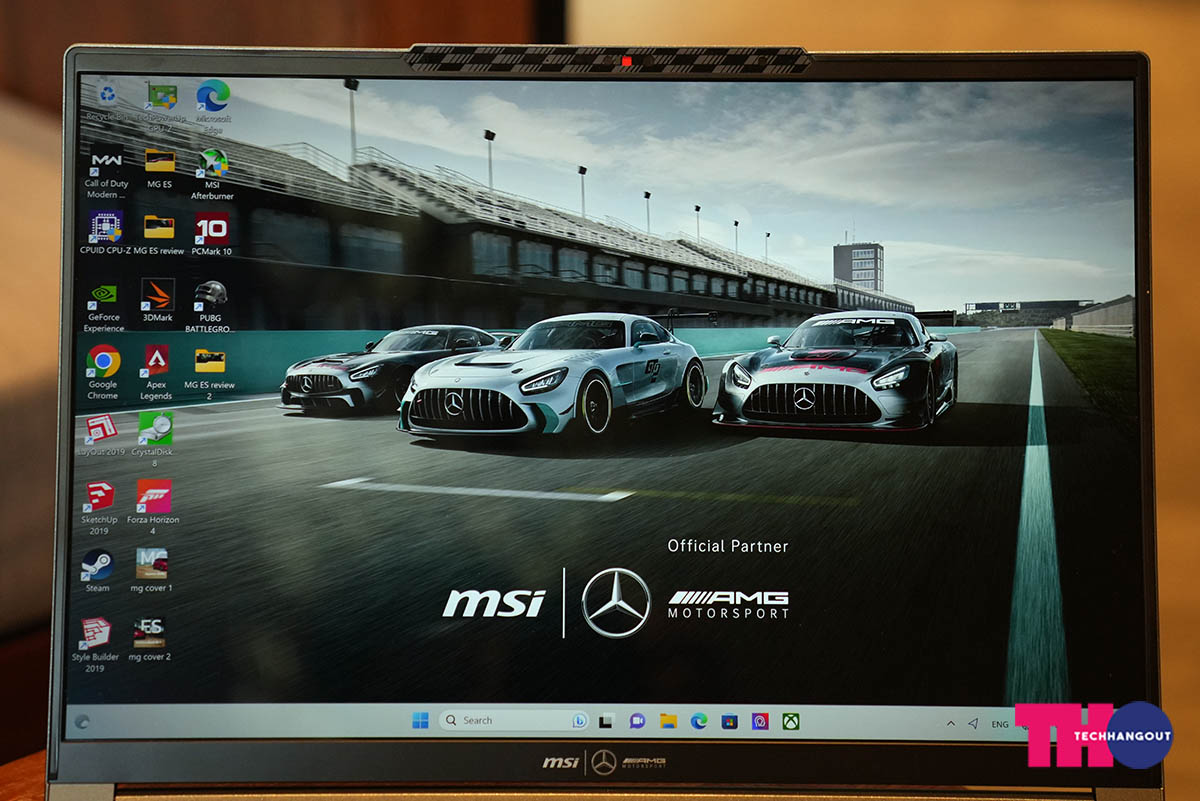Select the mg cover 2 image file

point(149,640)
